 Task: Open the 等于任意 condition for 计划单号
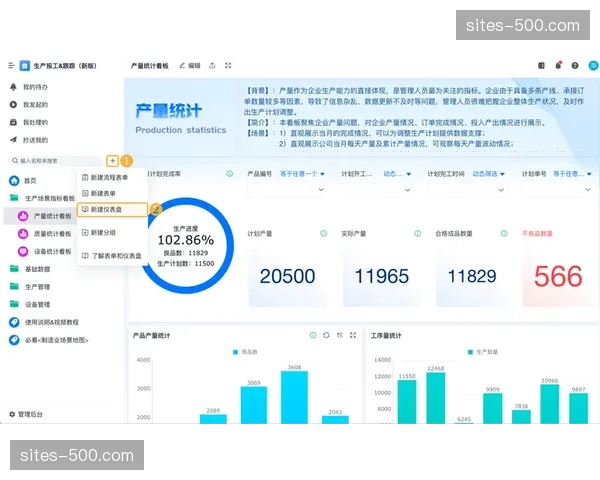click(x=572, y=174)
